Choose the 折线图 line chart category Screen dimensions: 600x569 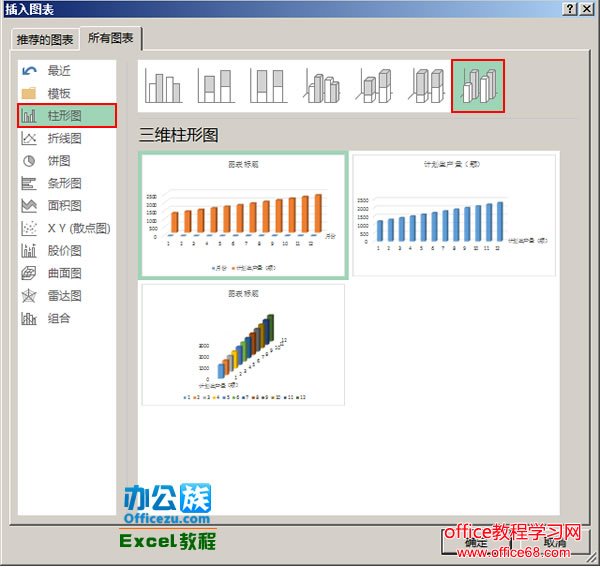(67, 138)
